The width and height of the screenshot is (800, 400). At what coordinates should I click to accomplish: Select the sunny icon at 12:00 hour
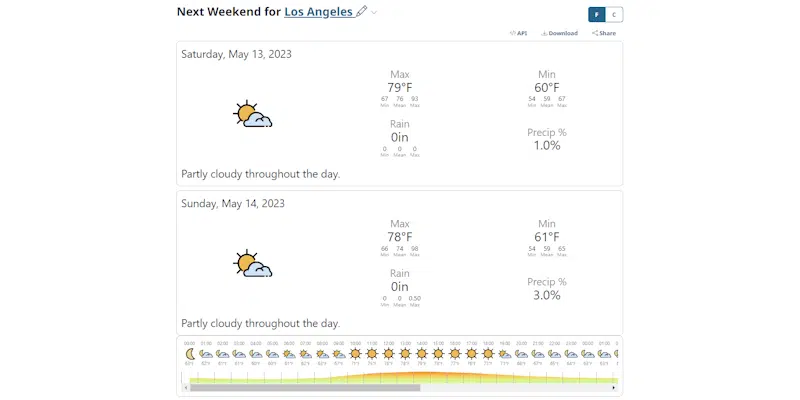click(x=388, y=354)
